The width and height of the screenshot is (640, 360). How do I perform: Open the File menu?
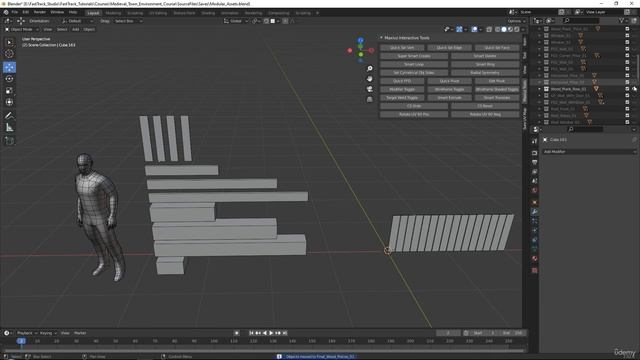tap(15, 13)
